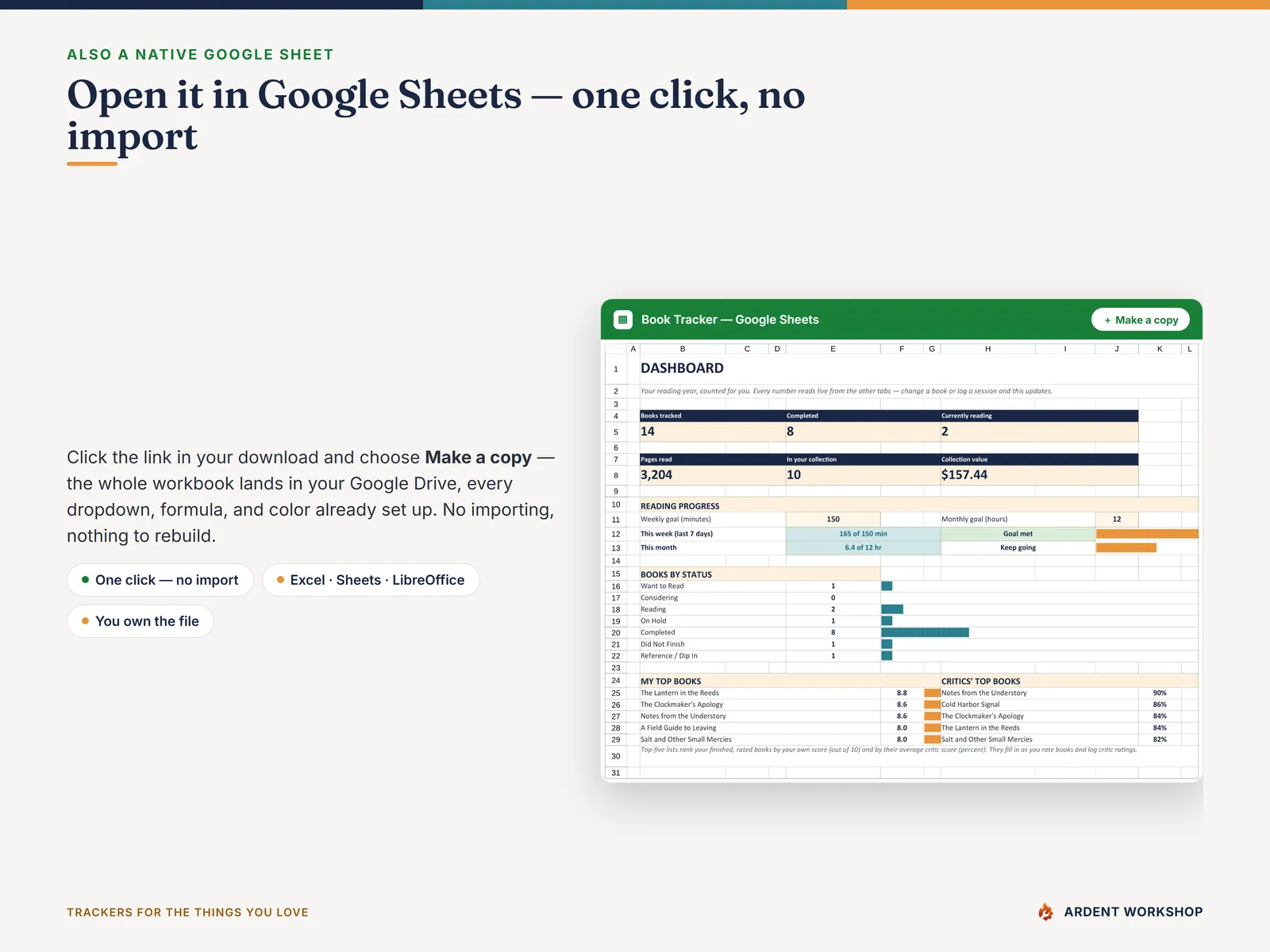Click the 'ALSO A NATIVE GOOGLE SHEET' eyebrow text

200,55
